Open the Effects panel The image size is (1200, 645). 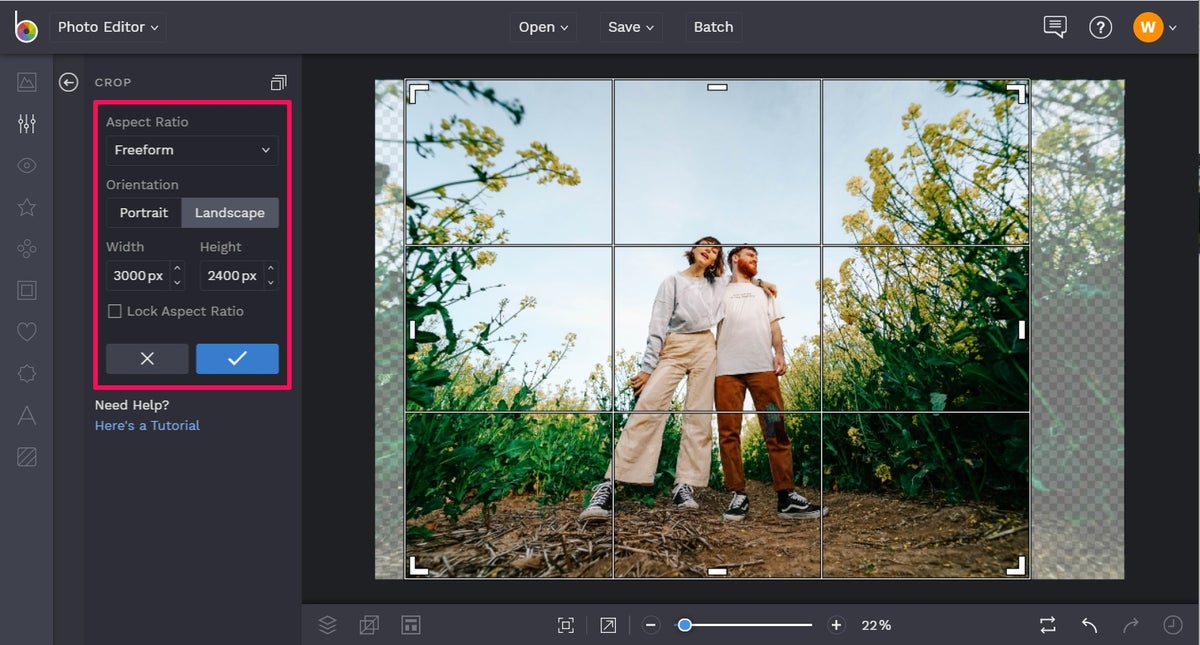tap(26, 207)
